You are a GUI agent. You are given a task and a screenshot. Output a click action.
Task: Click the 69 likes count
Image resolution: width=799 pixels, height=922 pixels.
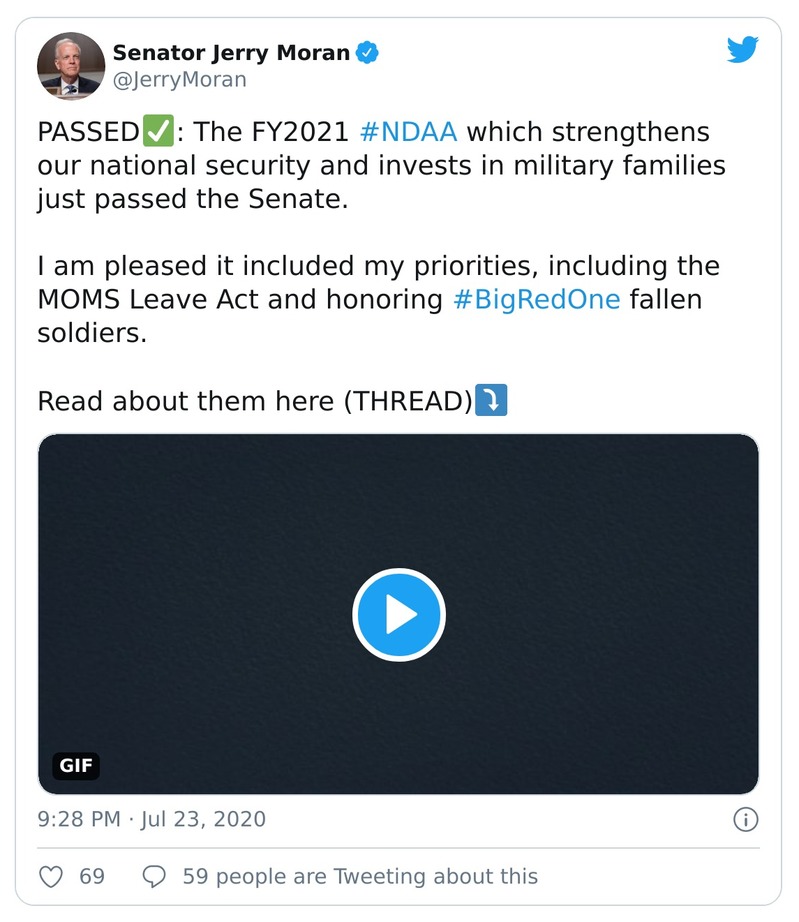click(92, 877)
